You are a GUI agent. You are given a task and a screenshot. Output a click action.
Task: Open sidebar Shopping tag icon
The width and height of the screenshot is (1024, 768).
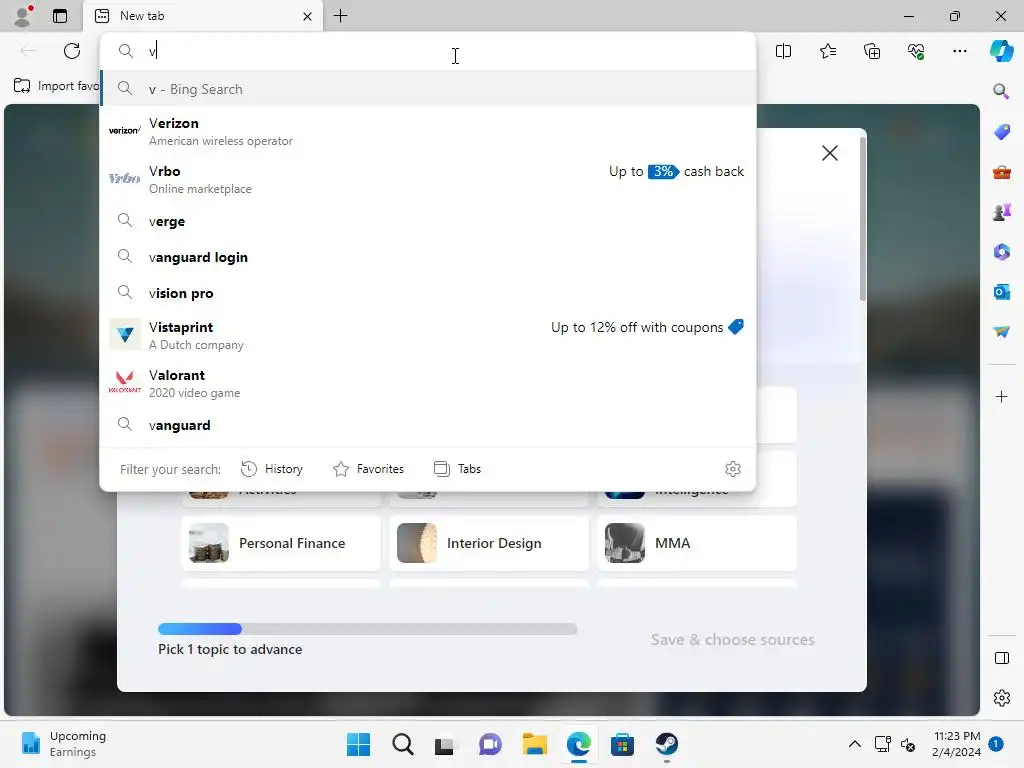(1001, 131)
